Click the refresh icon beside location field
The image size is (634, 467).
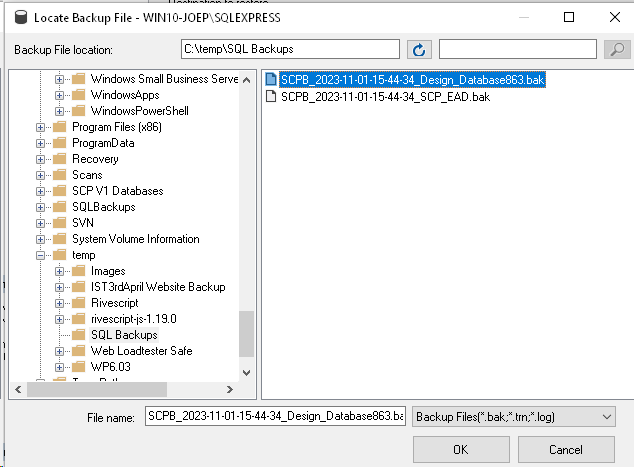(x=419, y=50)
